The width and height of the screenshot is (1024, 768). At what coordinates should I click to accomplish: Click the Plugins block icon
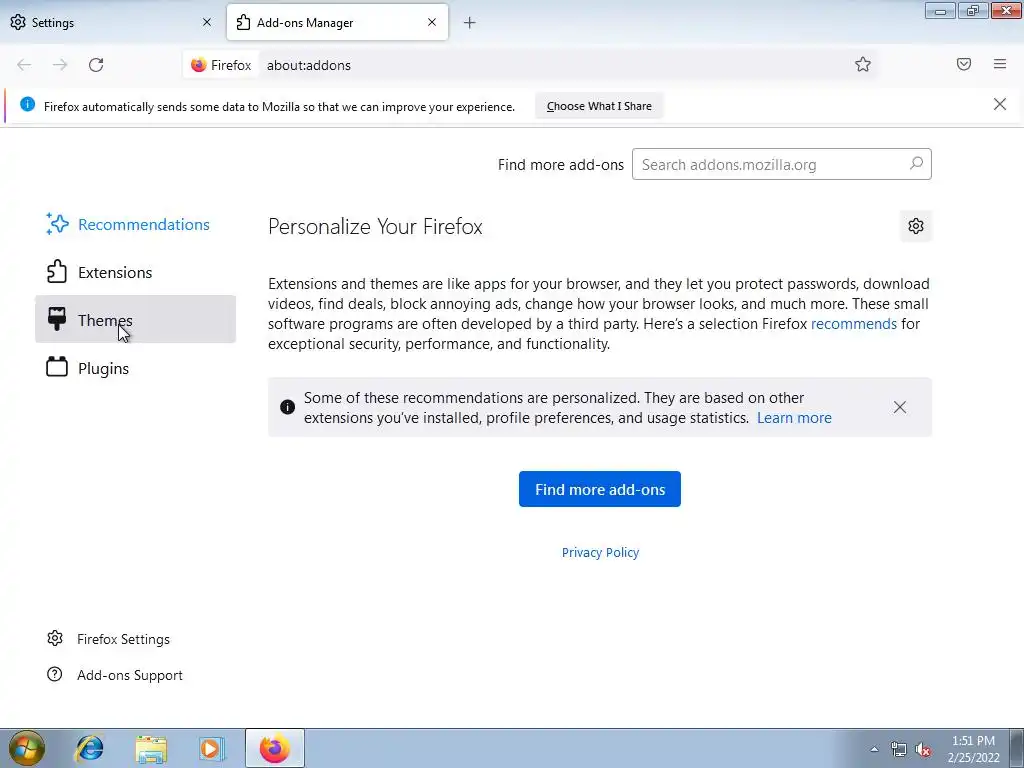pyautogui.click(x=57, y=367)
